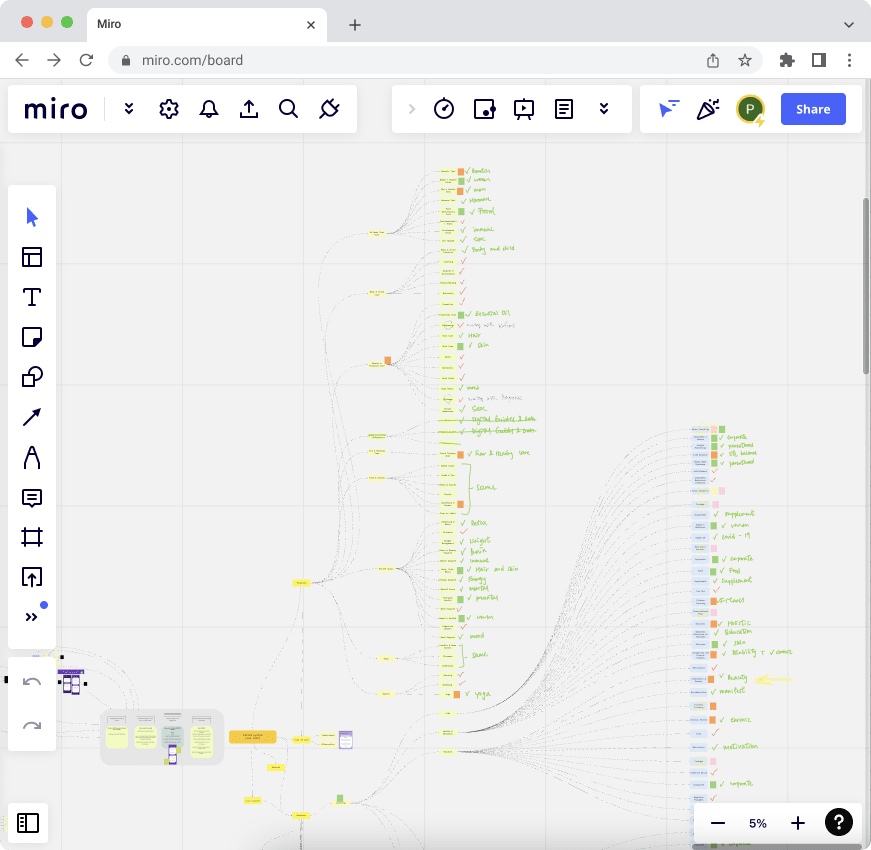Toggle the browser side panel
The height and width of the screenshot is (850, 871).
coord(819,60)
